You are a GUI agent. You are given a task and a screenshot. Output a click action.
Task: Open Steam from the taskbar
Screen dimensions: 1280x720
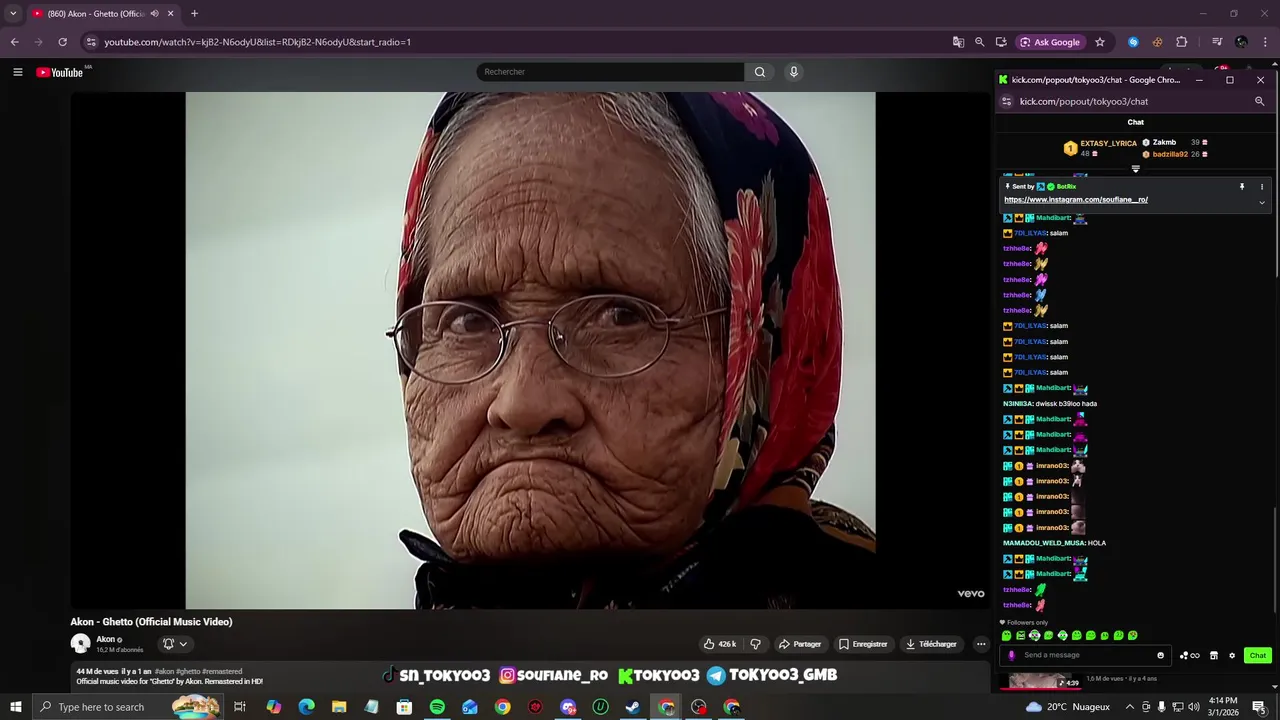coord(633,707)
